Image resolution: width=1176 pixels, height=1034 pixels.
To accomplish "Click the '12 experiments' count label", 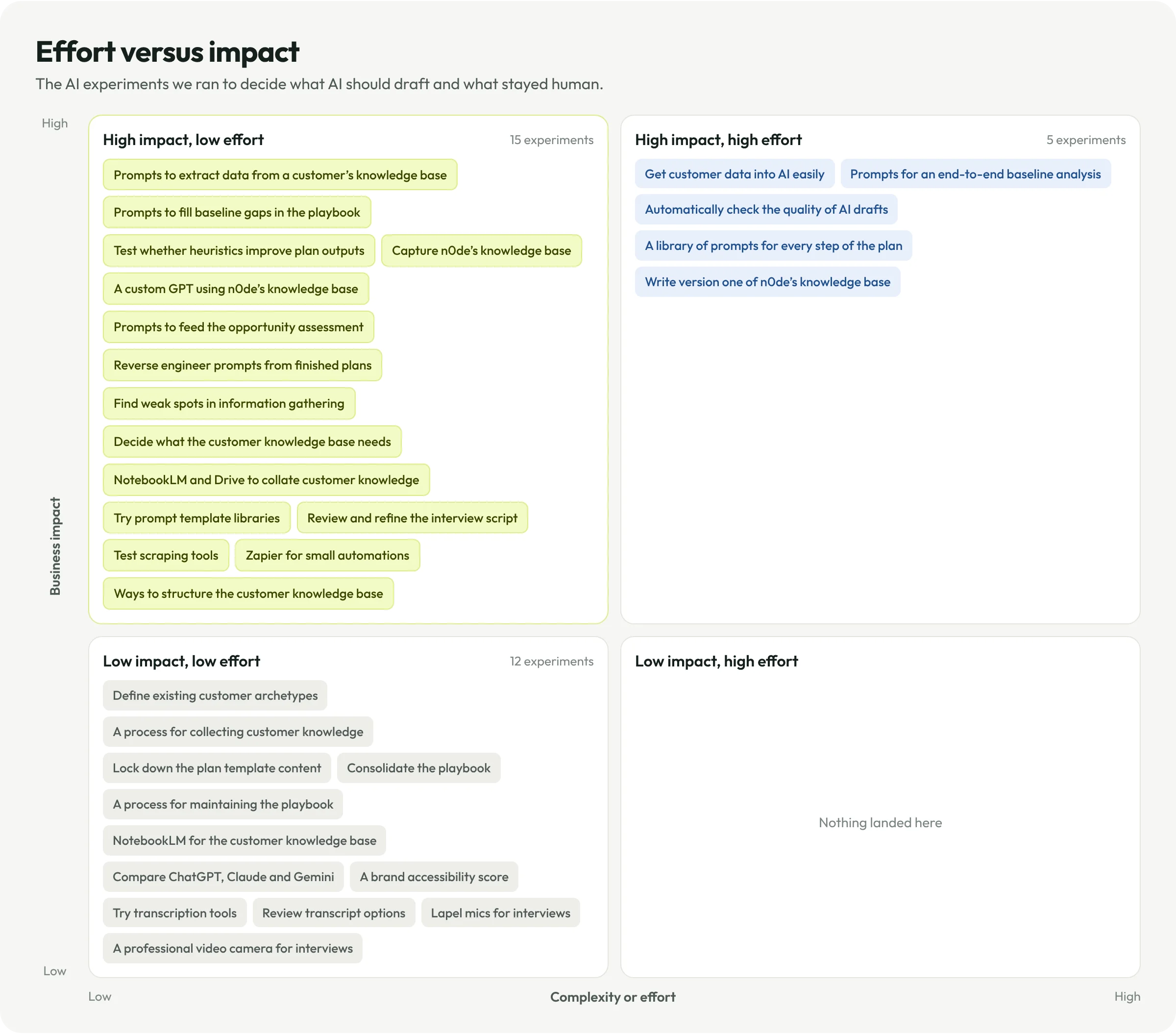I will point(551,661).
